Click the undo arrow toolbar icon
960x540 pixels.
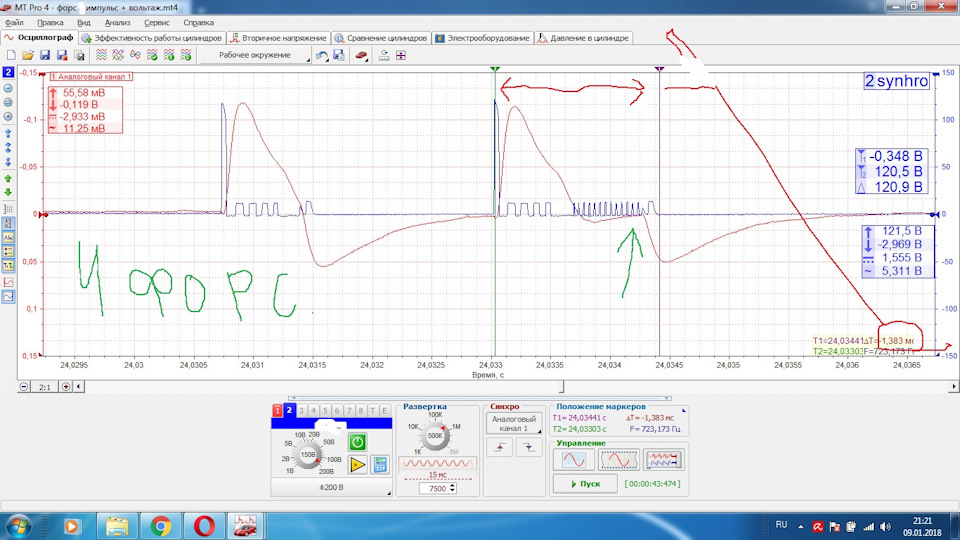(322, 55)
